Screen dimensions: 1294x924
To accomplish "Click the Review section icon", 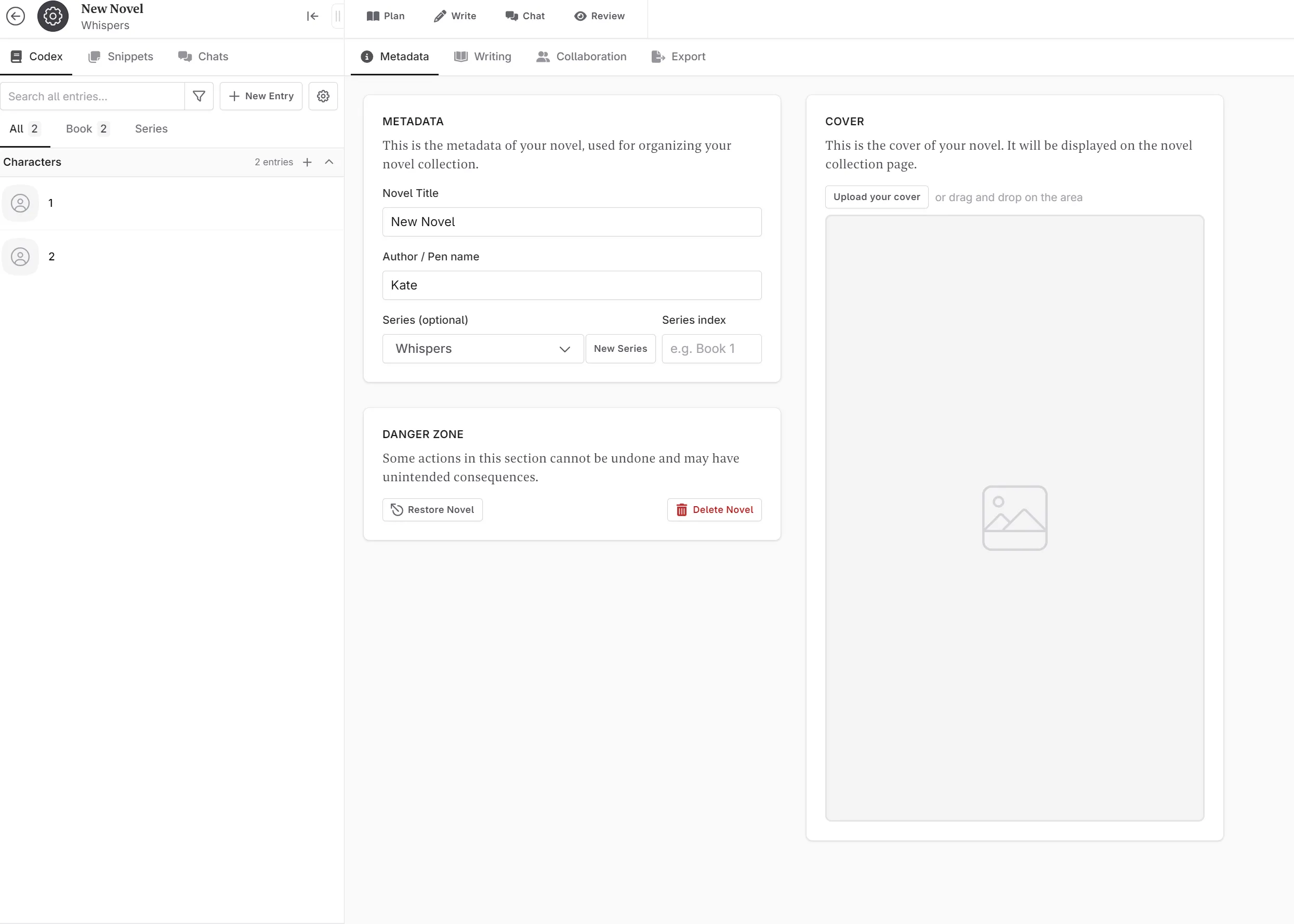I will [580, 16].
